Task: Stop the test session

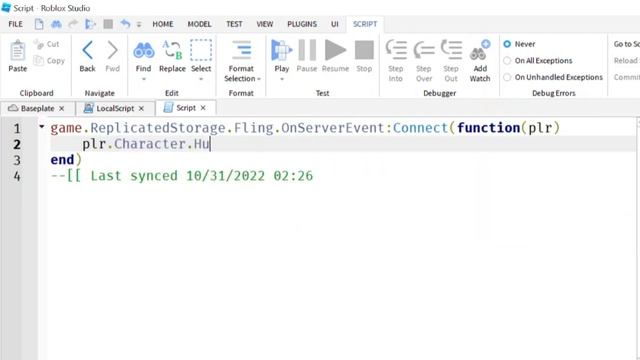Action: coord(364,50)
